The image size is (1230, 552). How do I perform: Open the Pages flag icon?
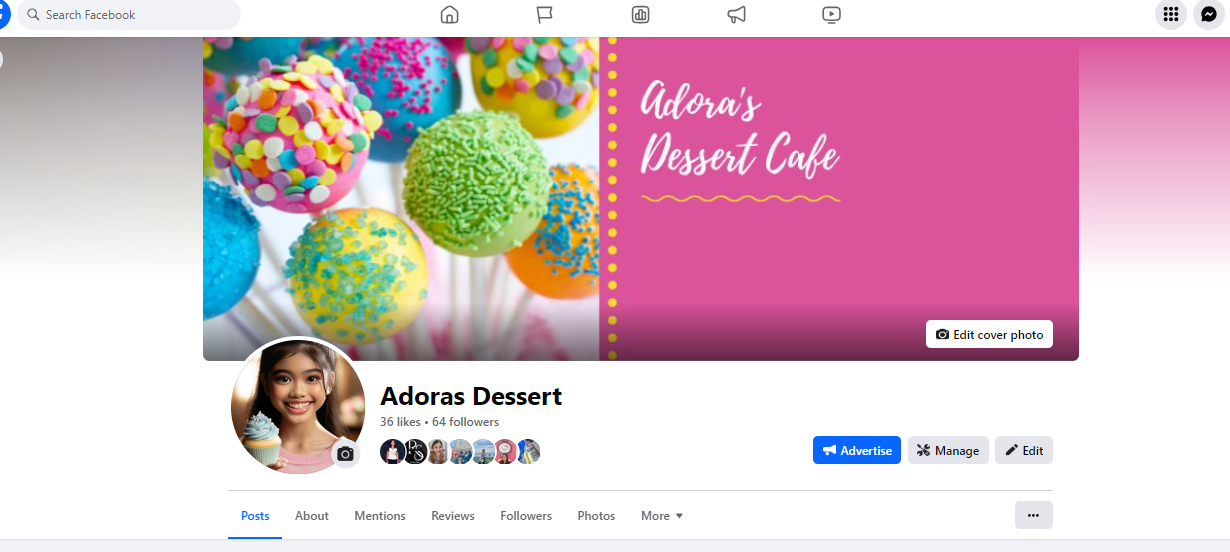point(544,15)
